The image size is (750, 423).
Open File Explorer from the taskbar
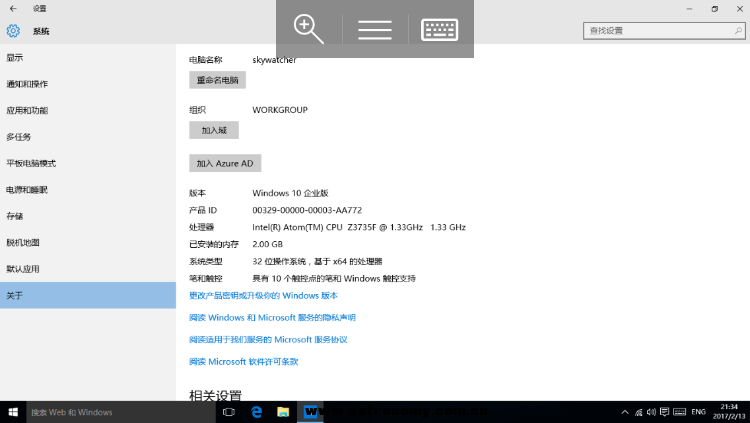click(x=283, y=412)
